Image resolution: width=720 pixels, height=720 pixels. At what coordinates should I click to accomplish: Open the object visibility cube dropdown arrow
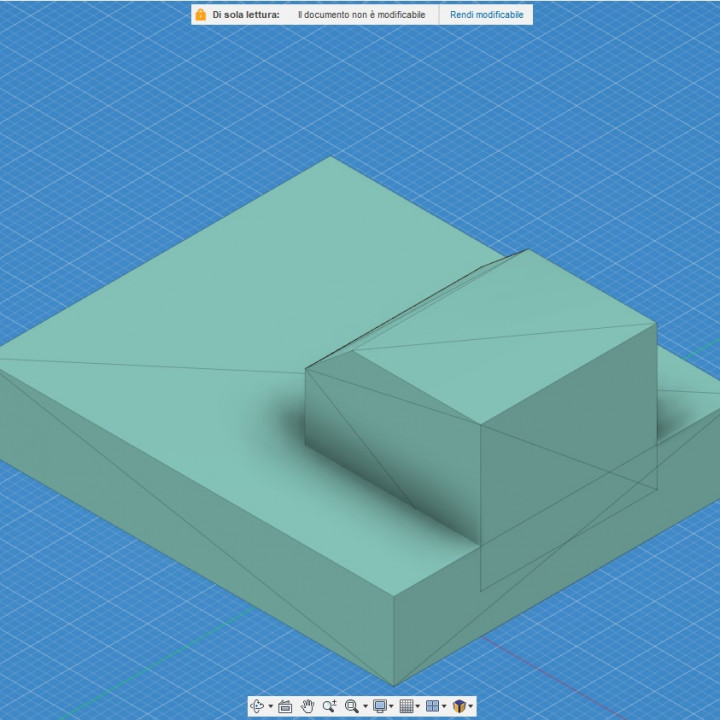point(470,707)
